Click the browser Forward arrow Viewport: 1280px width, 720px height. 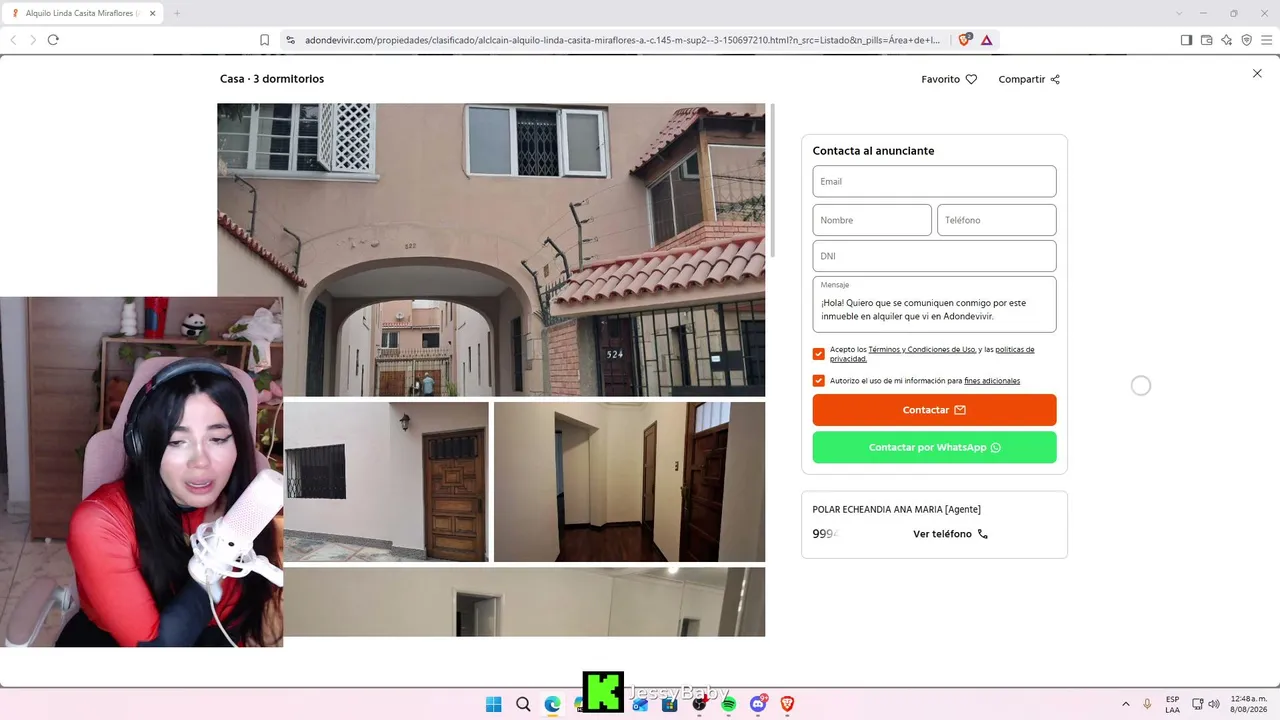(x=33, y=40)
